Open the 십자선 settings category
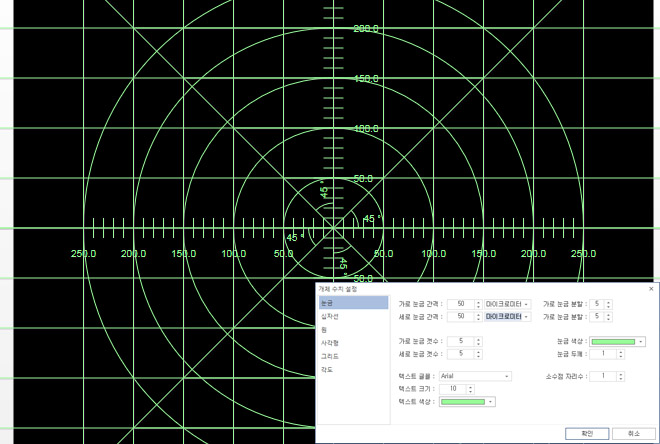The image size is (660, 444). pos(353,316)
